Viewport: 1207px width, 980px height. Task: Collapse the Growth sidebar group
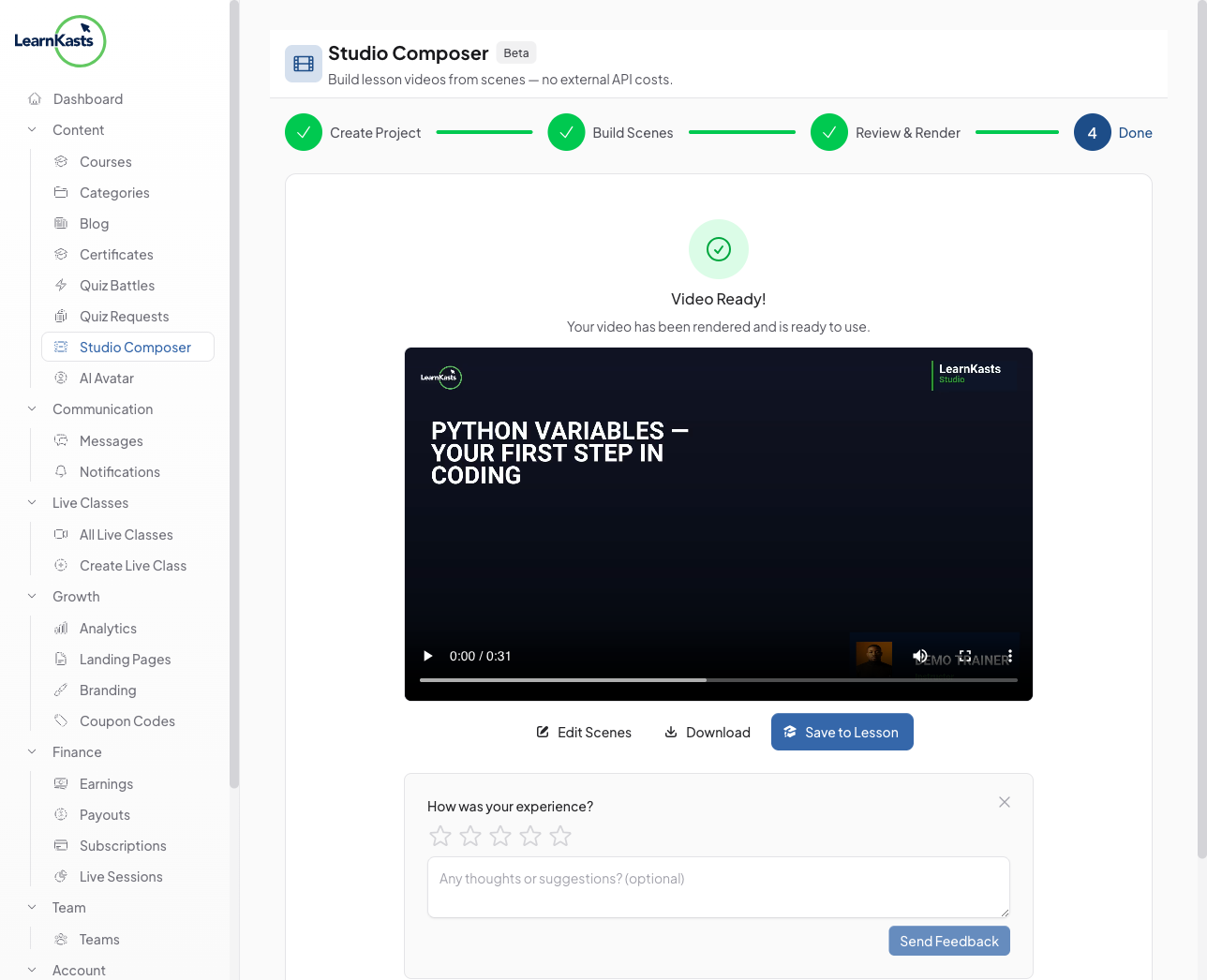33,597
